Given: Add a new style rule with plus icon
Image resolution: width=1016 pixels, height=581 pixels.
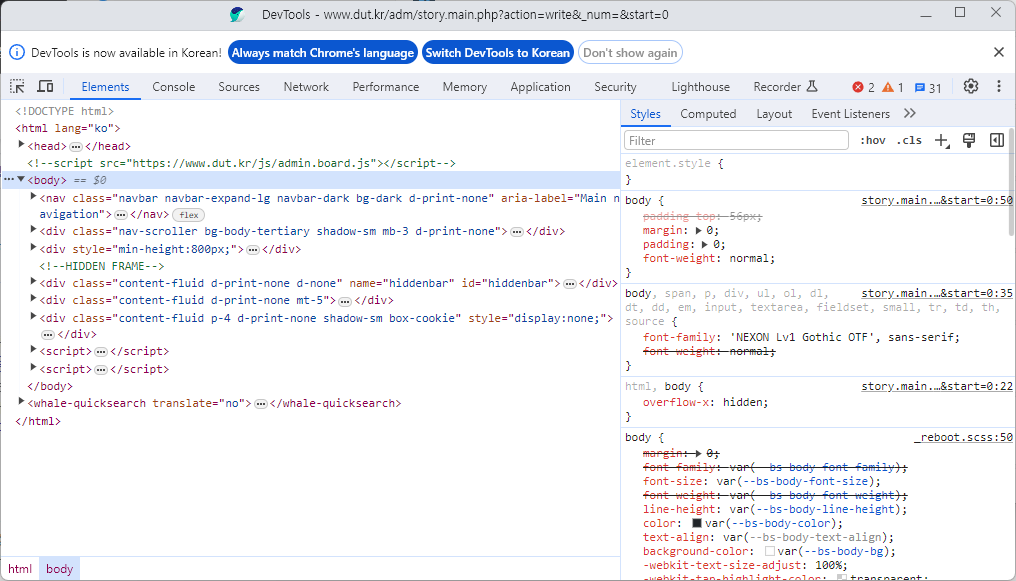Looking at the screenshot, I should pyautogui.click(x=941, y=141).
